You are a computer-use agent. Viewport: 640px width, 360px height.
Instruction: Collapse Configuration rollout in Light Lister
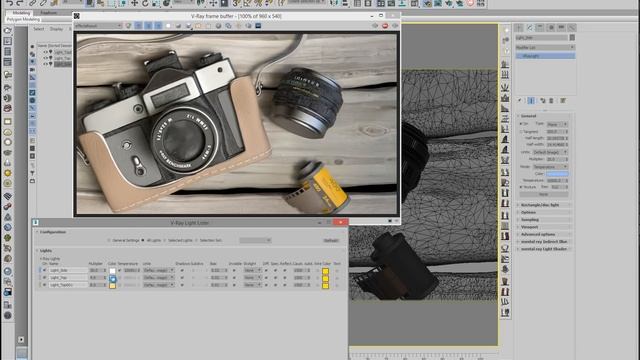(52, 232)
